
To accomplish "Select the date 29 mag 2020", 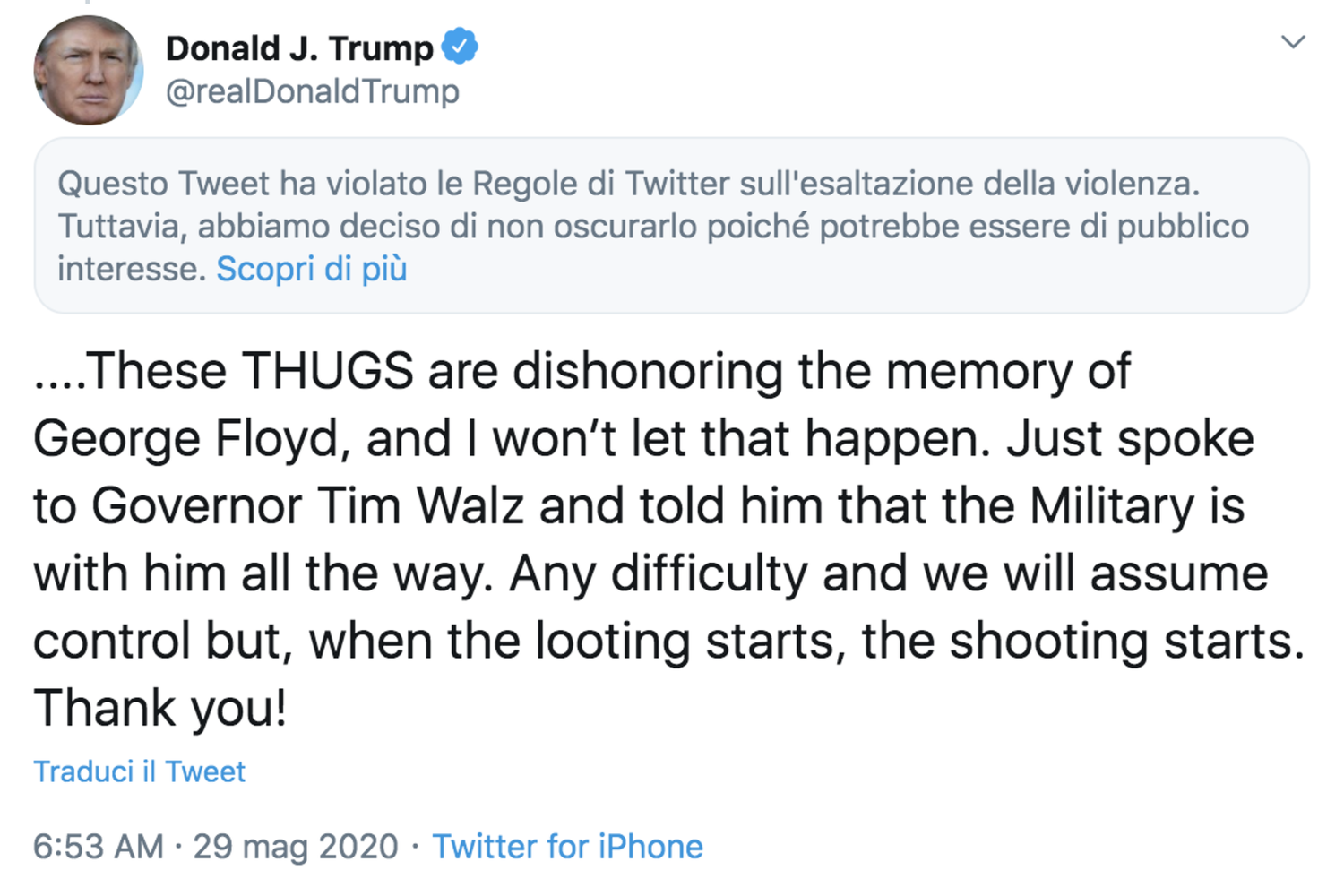I will 296,845.
